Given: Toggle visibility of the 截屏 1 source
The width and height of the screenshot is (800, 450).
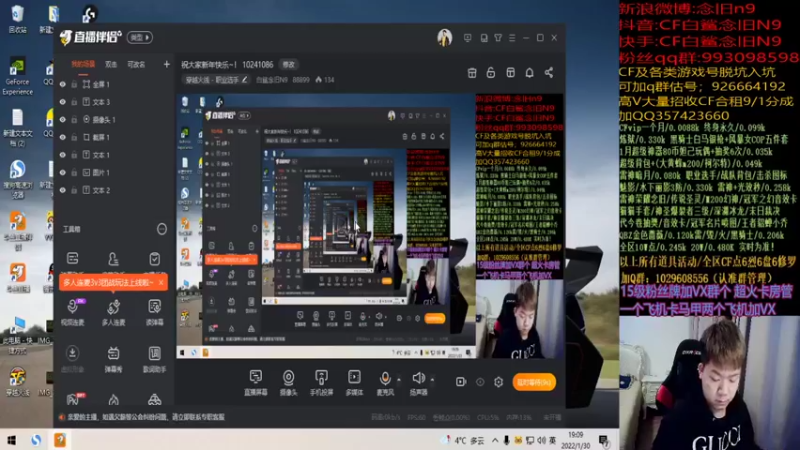Looking at the screenshot, I should tap(63, 137).
